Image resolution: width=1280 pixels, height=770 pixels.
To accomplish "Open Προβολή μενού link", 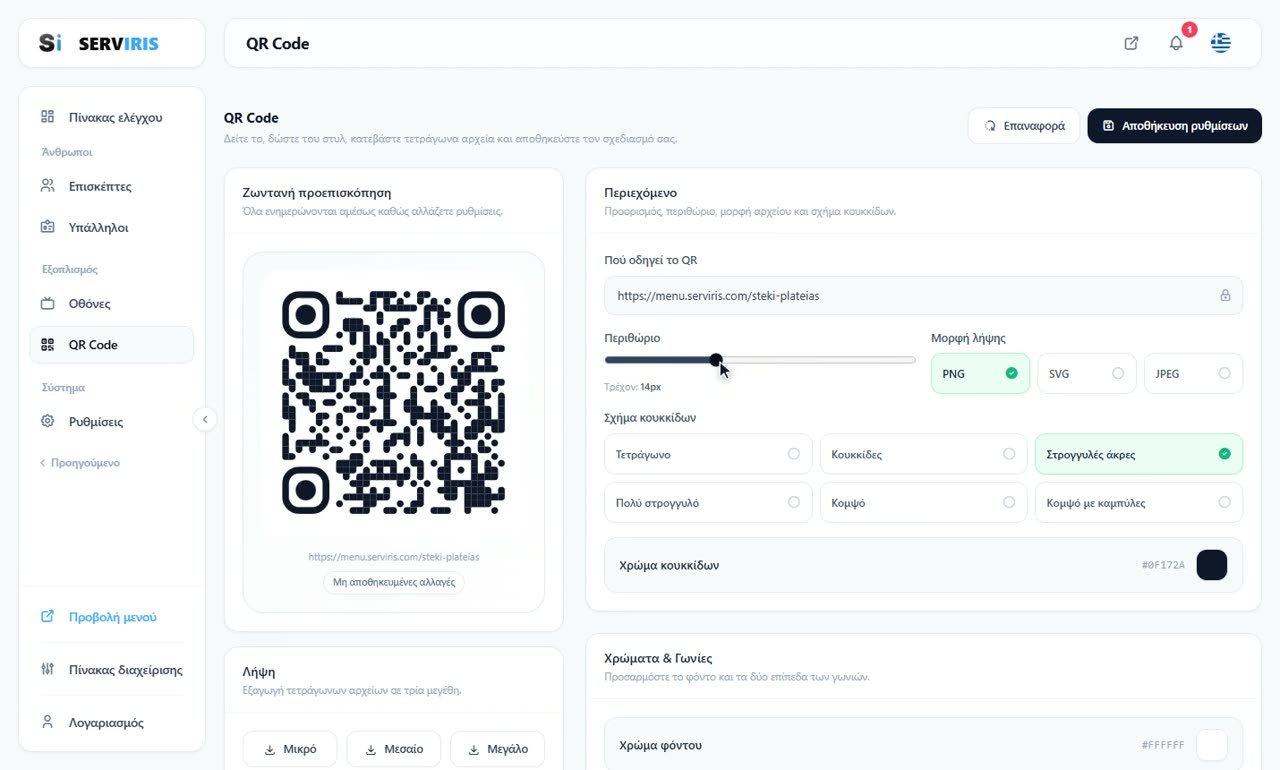I will pos(111,617).
